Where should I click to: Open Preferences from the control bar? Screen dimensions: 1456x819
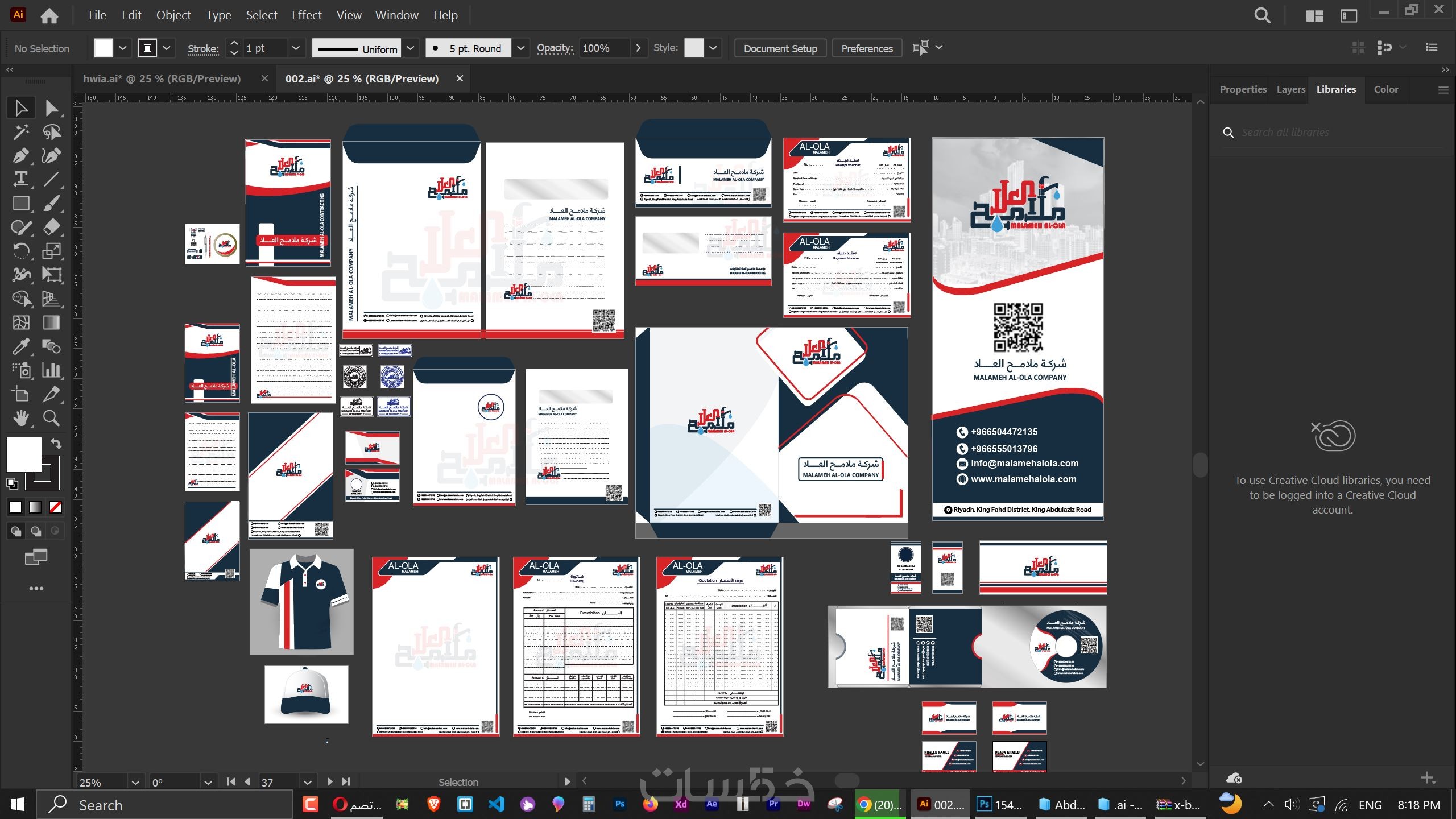pos(866,48)
